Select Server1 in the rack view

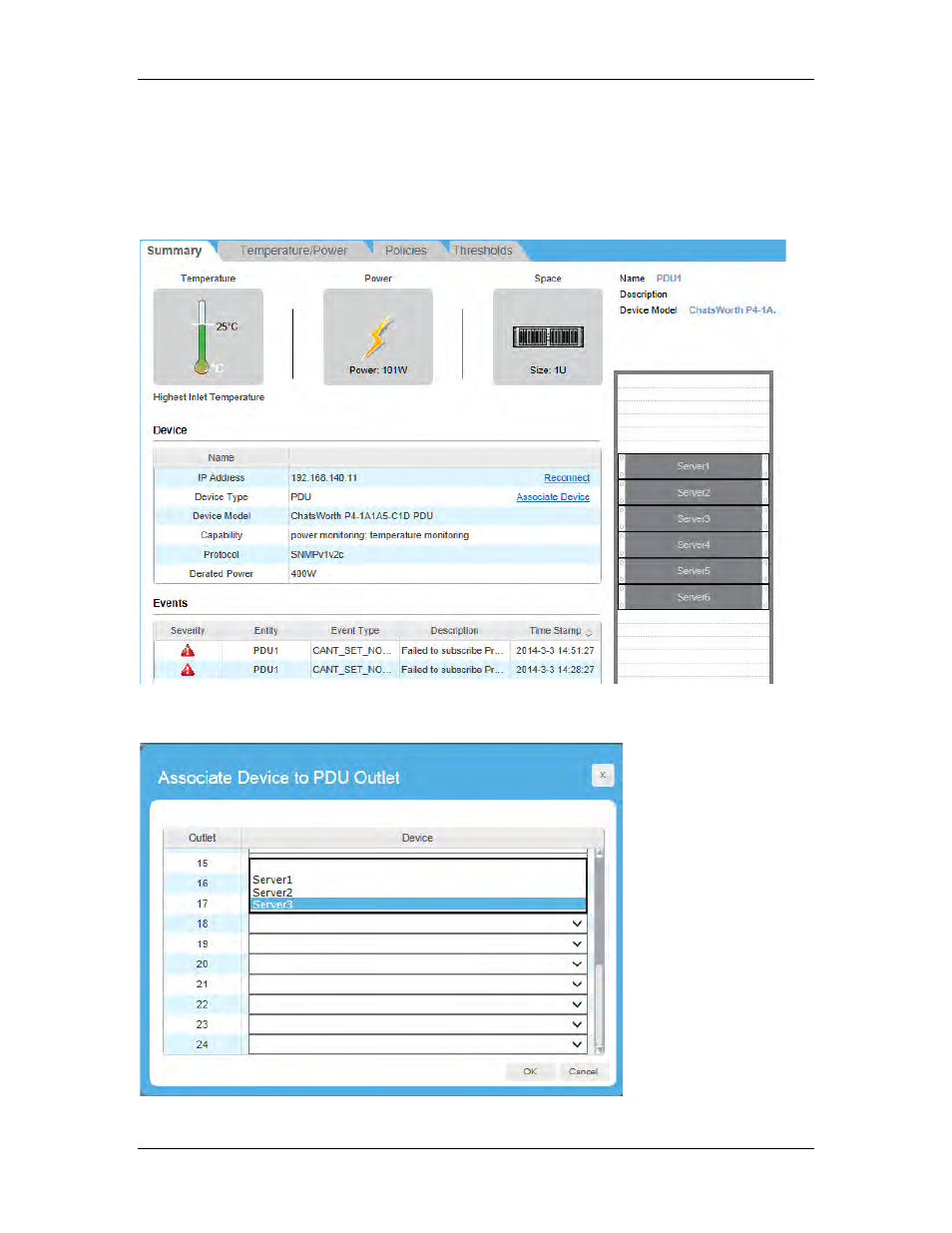click(x=694, y=466)
